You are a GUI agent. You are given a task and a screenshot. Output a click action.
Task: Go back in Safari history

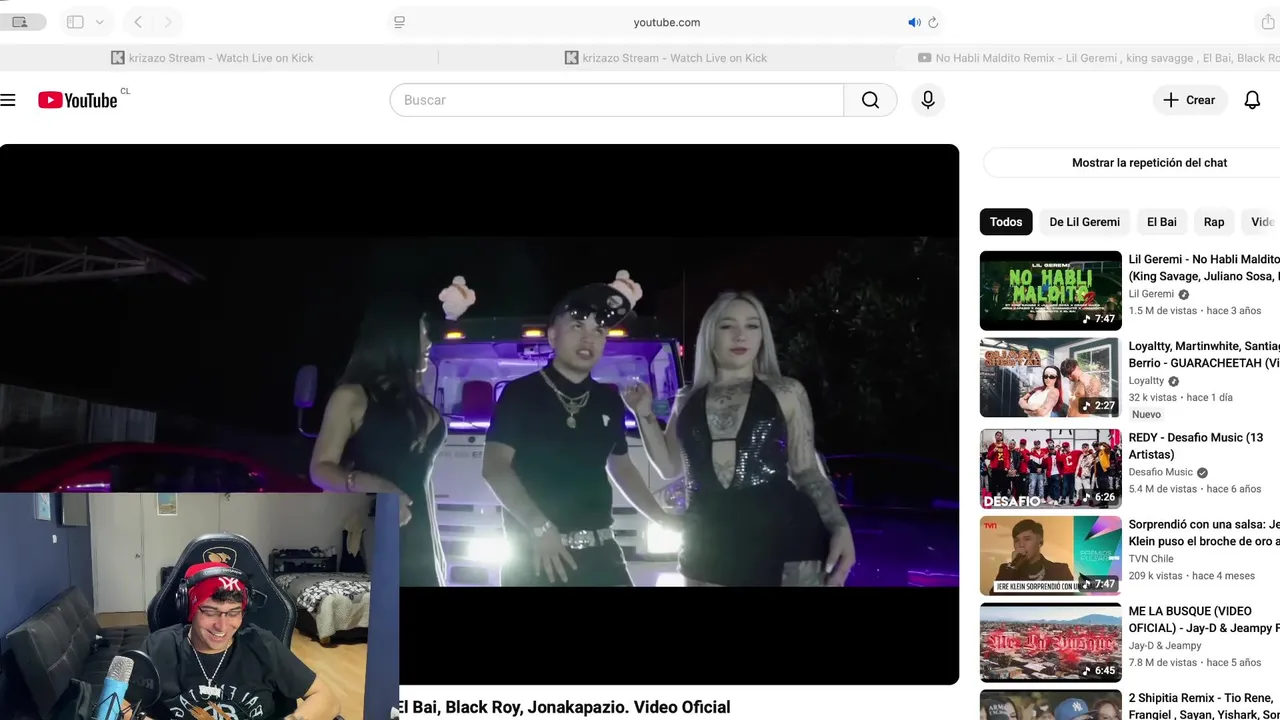(x=138, y=22)
